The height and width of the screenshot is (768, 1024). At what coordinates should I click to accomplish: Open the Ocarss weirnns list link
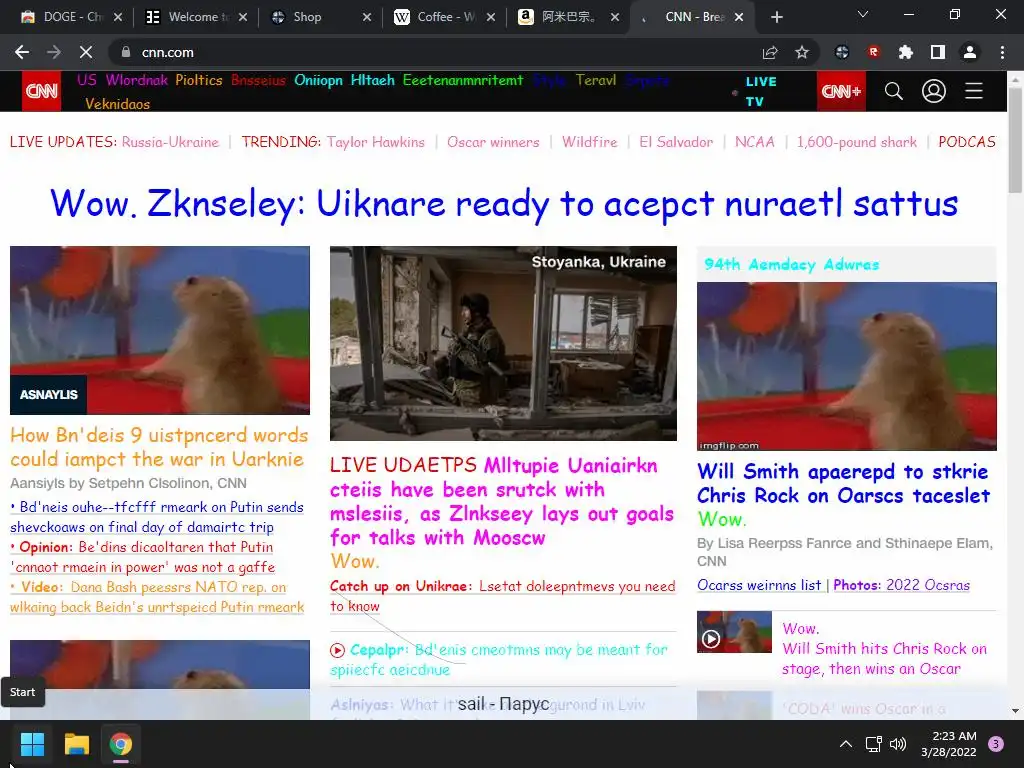[759, 585]
